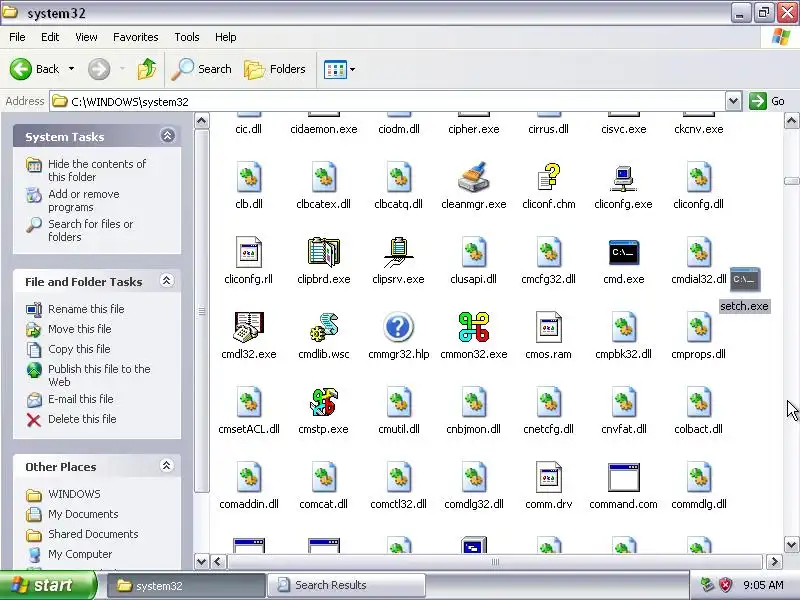This screenshot has width=800, height=600.
Task: Open My Computer in Other Places
Action: click(x=80, y=554)
